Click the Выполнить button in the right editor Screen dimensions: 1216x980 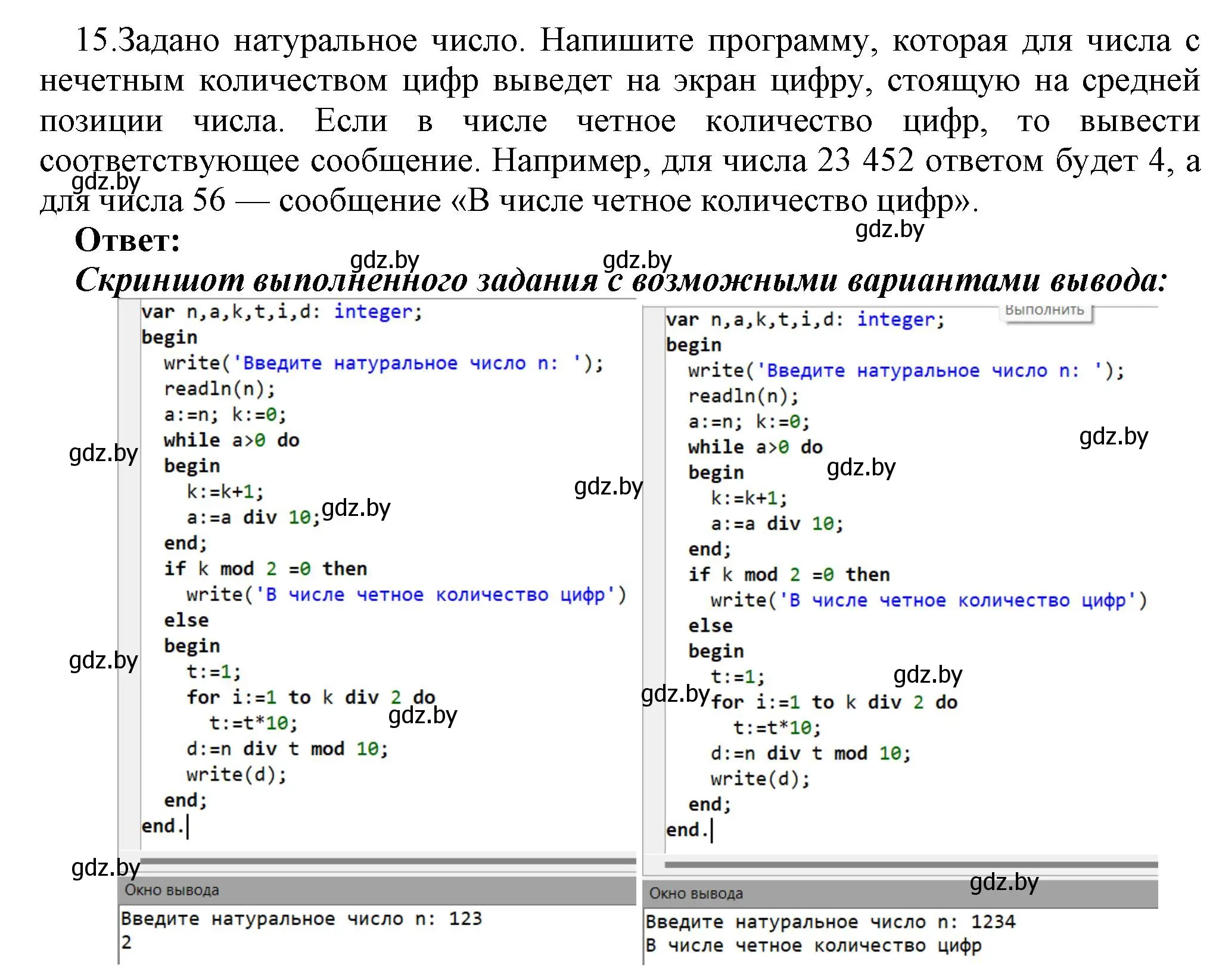point(1045,312)
